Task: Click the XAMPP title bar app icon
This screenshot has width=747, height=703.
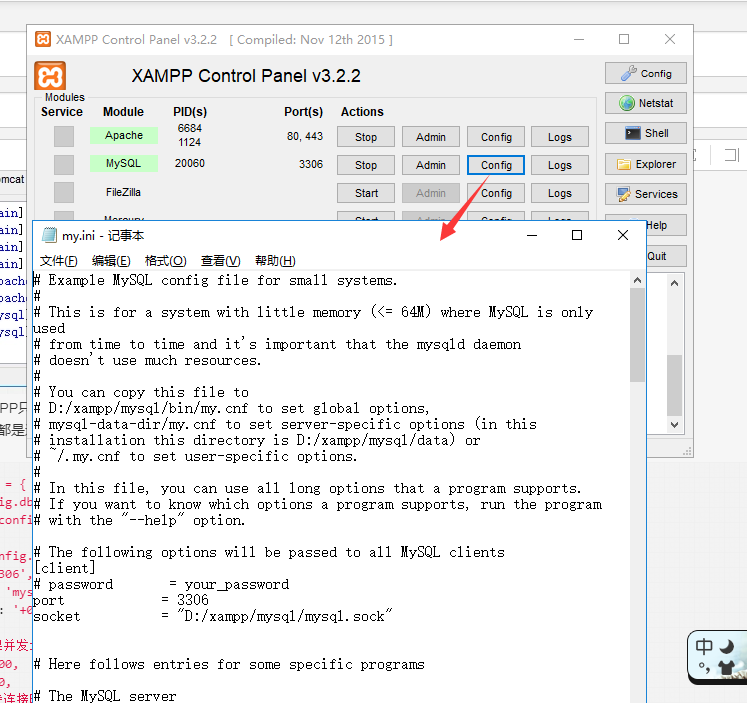Action: (x=43, y=39)
